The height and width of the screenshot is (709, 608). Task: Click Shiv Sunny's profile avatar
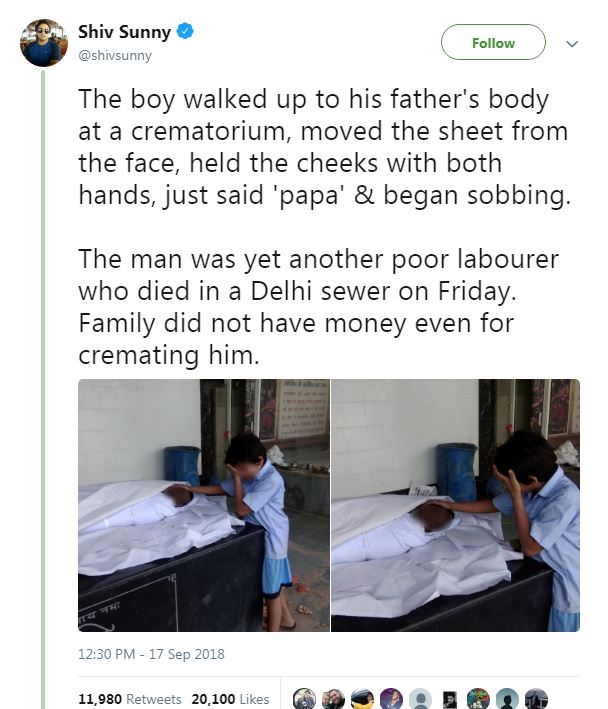pos(44,42)
